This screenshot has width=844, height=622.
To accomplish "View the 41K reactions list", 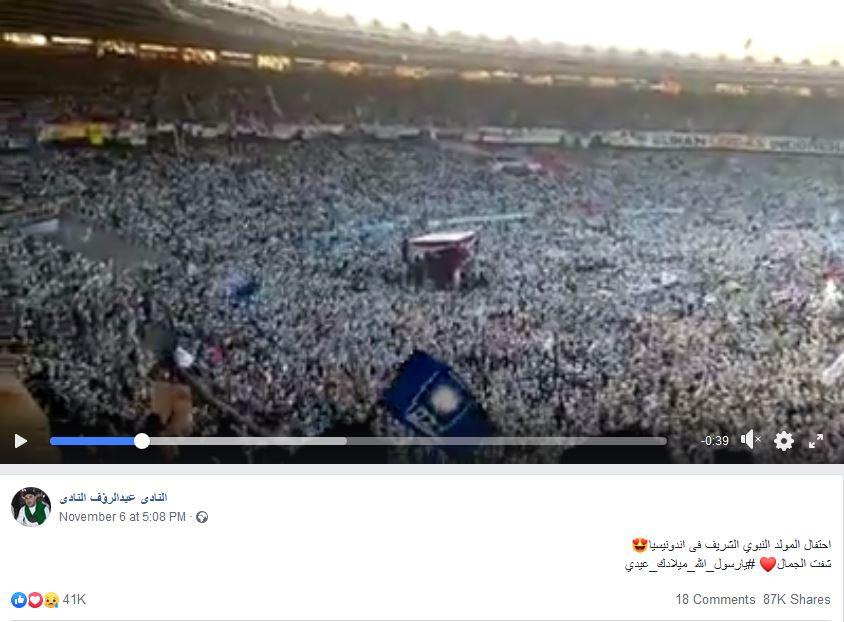I will pos(74,599).
